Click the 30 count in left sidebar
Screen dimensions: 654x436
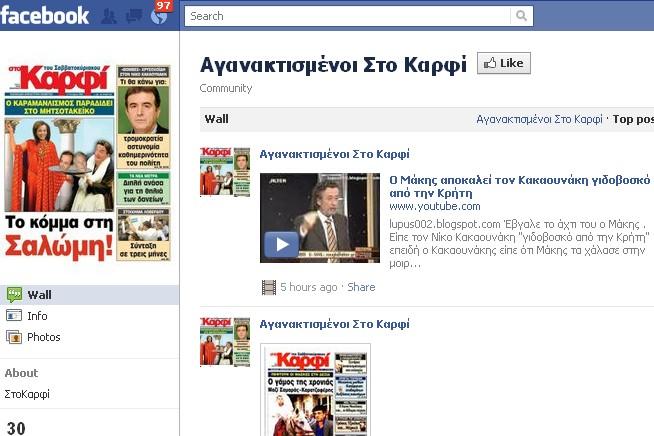tap(16, 429)
